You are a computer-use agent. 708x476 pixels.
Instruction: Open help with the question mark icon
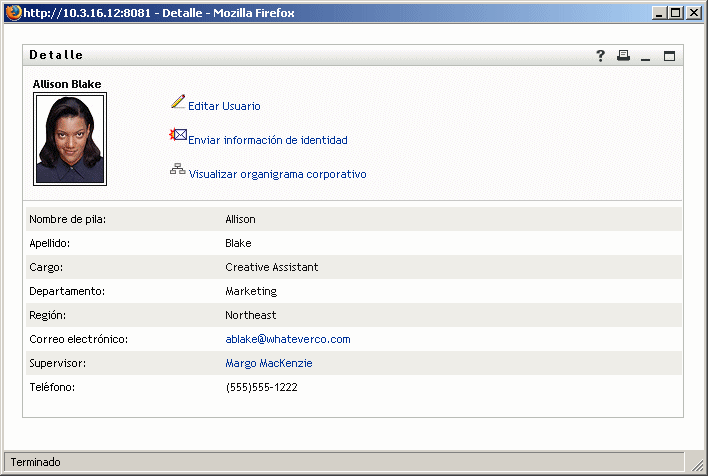tap(601, 56)
